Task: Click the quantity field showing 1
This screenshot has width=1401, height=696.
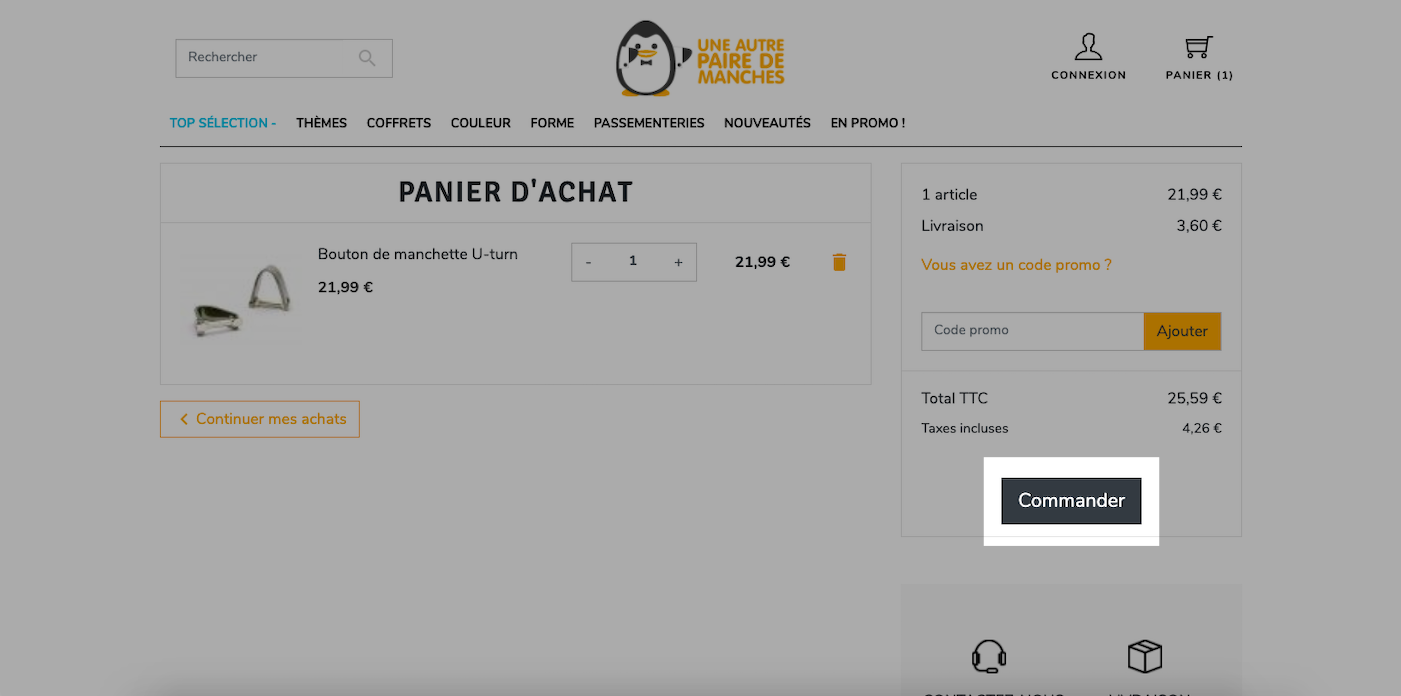Action: click(x=633, y=261)
